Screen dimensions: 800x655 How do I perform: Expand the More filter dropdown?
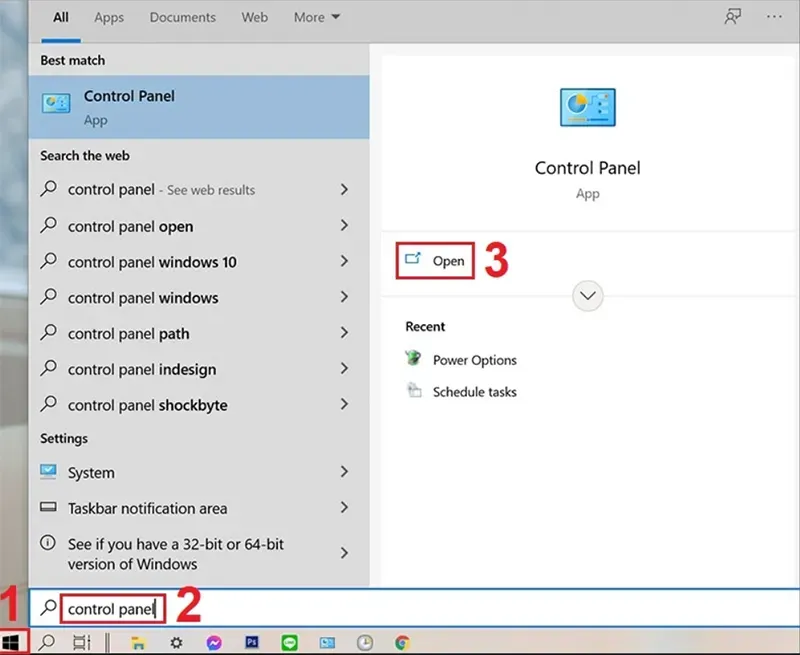317,17
